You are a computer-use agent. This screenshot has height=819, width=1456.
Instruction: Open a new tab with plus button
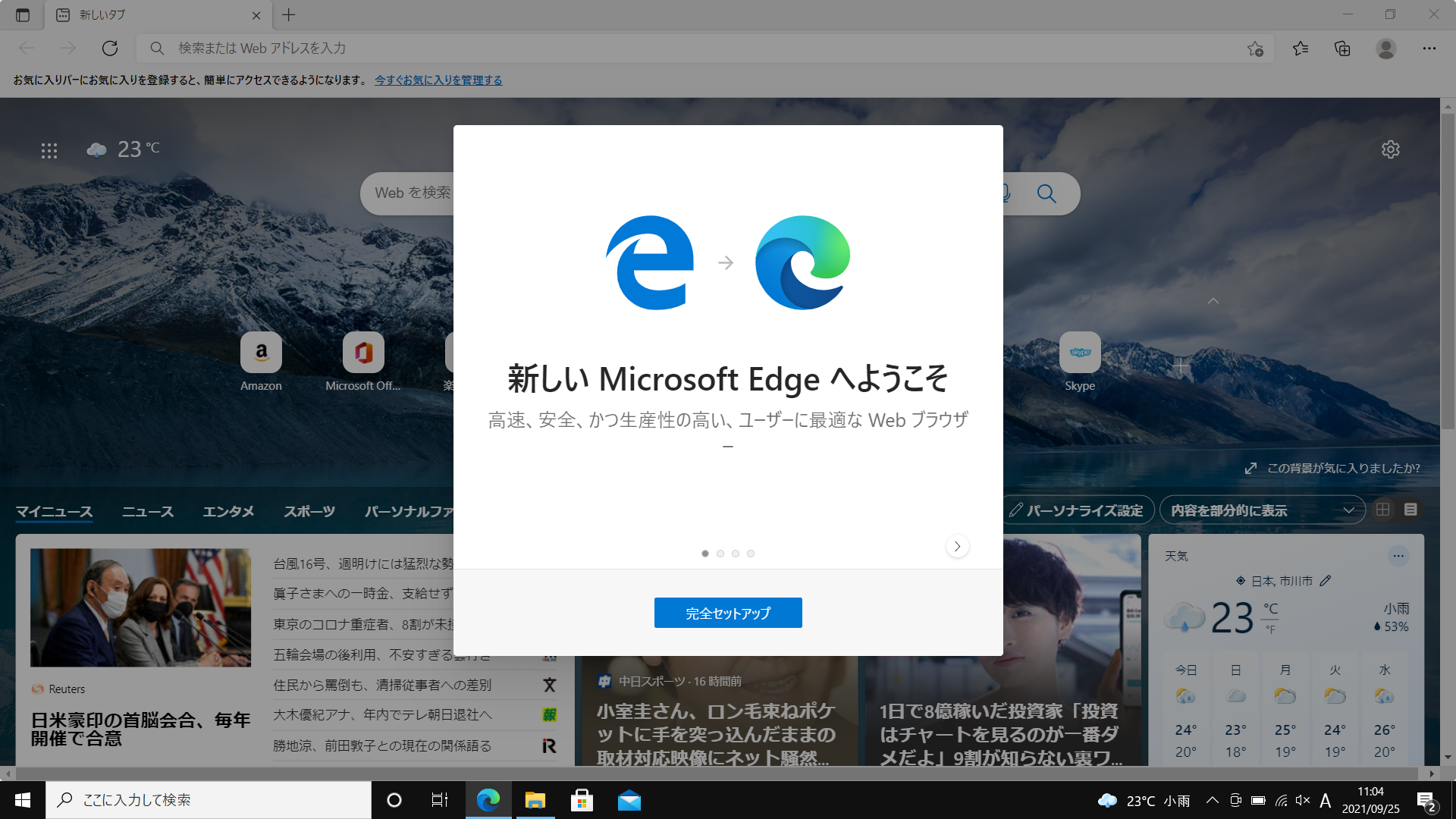click(289, 14)
